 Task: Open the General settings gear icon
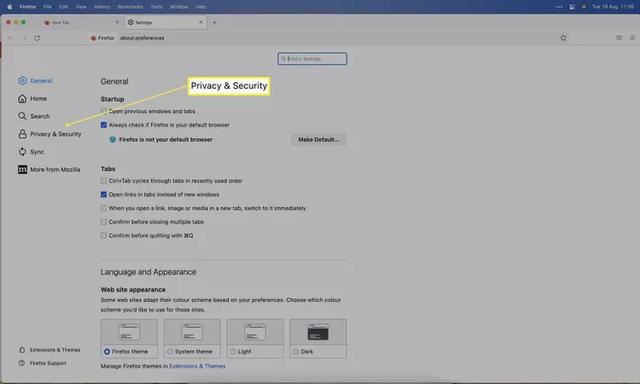[x=22, y=81]
